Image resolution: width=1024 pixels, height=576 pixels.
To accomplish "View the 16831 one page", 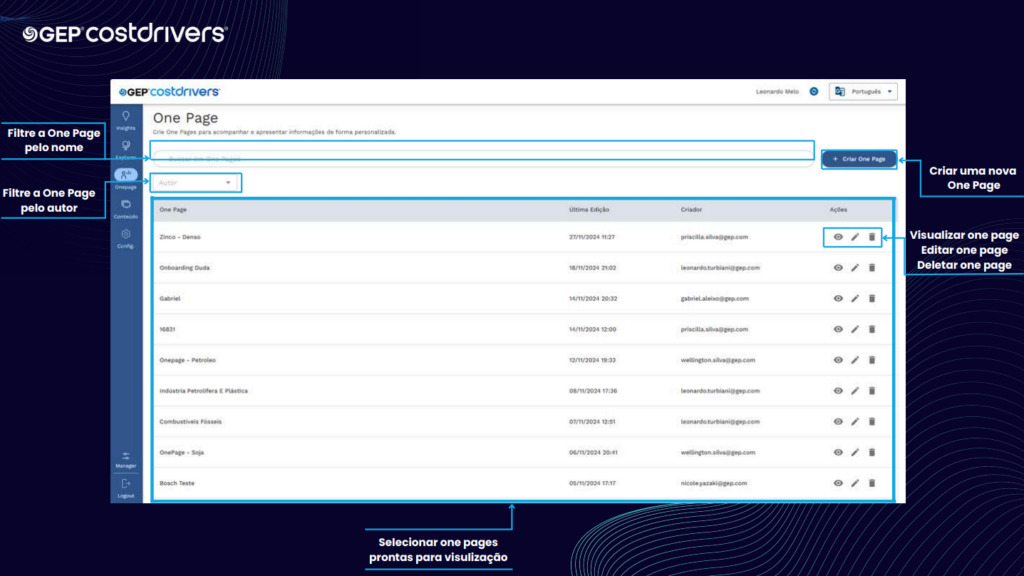I will coord(838,329).
